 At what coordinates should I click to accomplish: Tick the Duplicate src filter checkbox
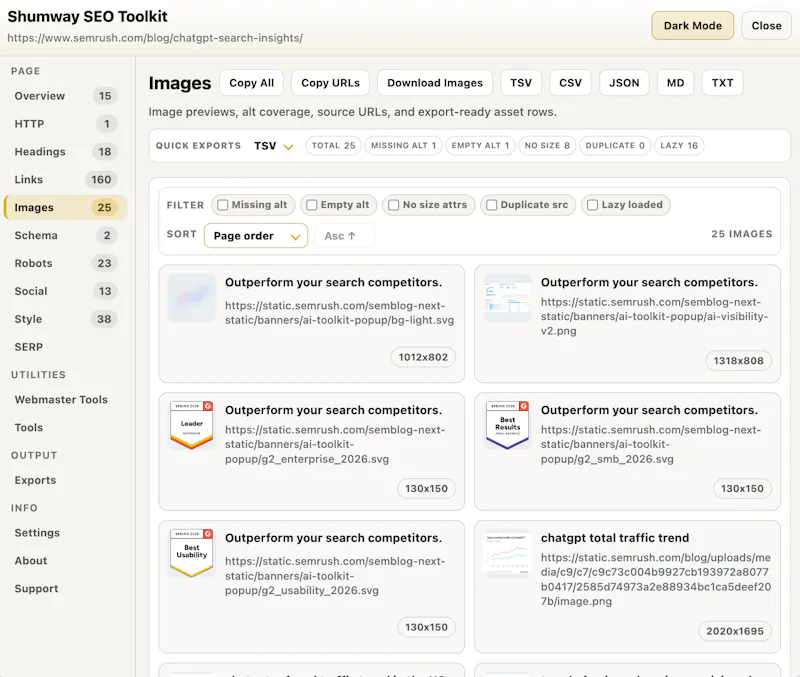tap(491, 205)
